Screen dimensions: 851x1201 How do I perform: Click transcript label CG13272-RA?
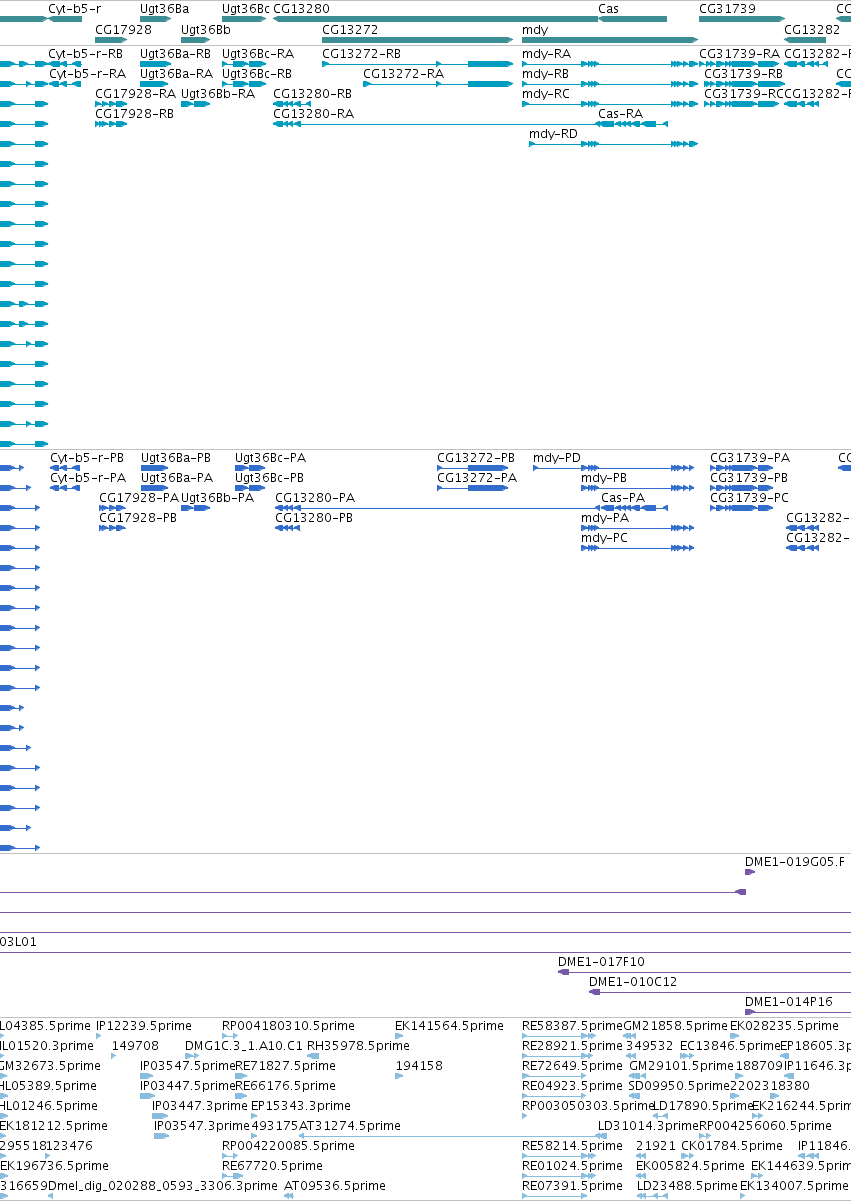(x=403, y=73)
